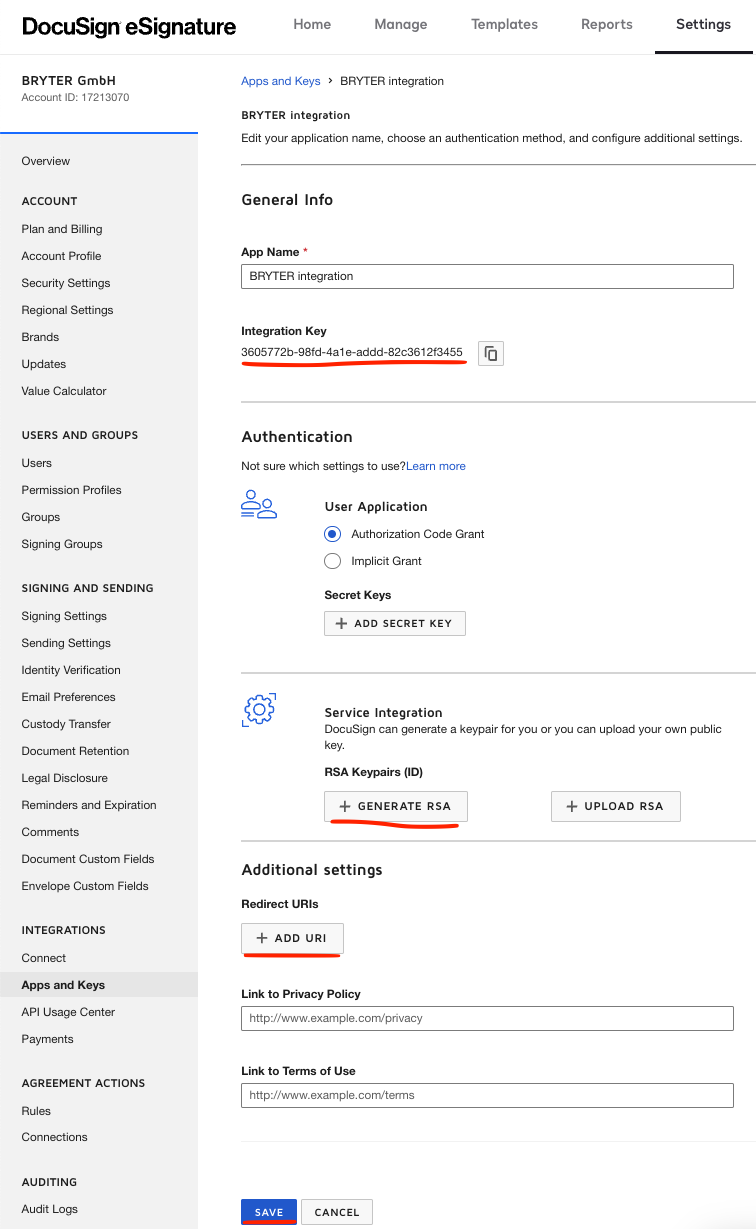The height and width of the screenshot is (1229, 756).
Task: Click the Link to Privacy Policy field
Action: point(487,1018)
